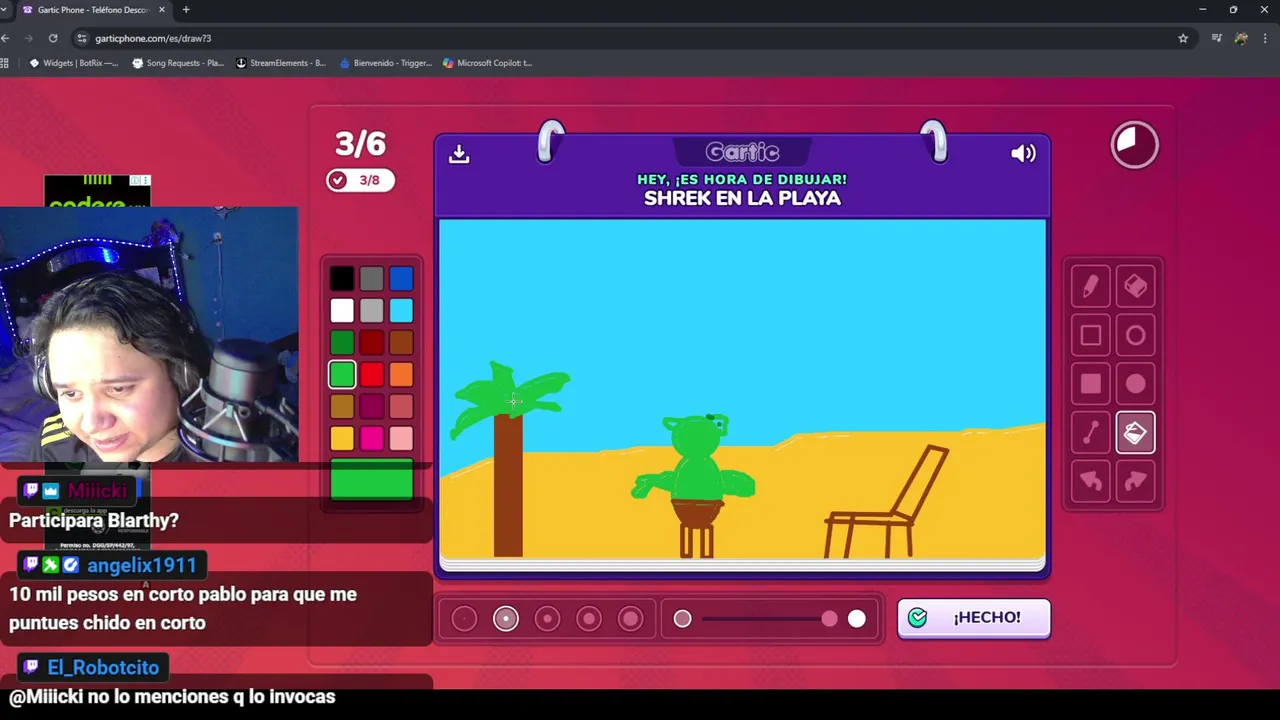Select the fourth brush size
1280x720 pixels.
589,619
